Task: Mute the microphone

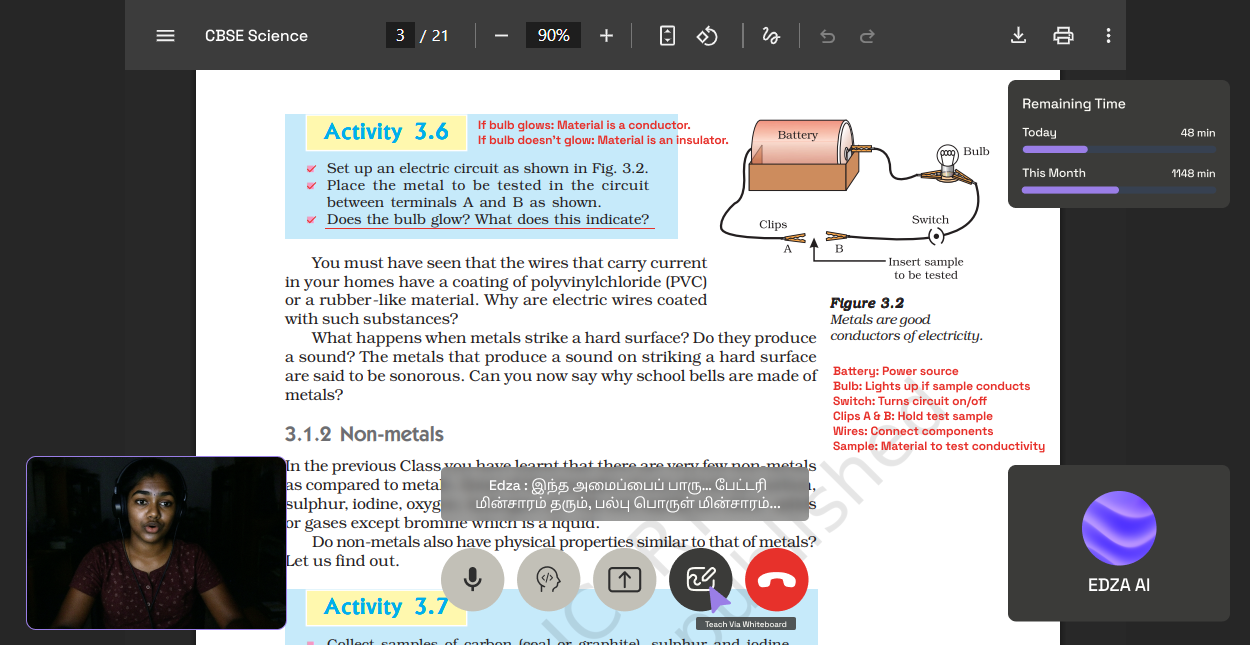Action: click(x=472, y=580)
